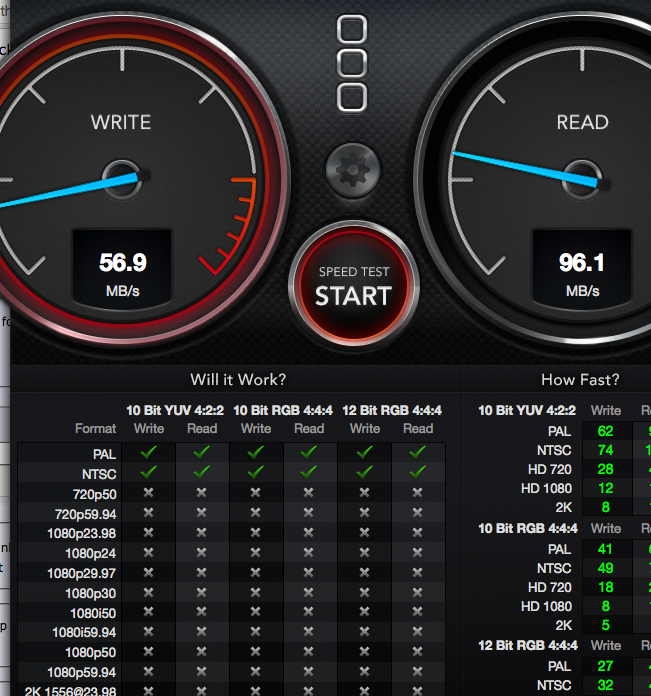Click How Fast 10 Bit RGB NTSC value 49
The image size is (651, 696).
pos(605,568)
